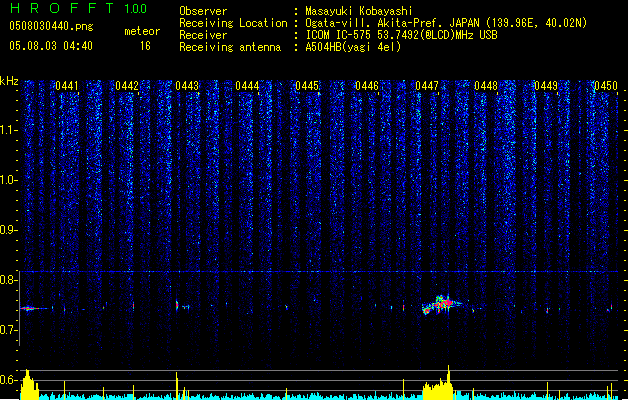This screenshot has width=629, height=400.
Task: Select the file name 0508030440.png
Action: pyautogui.click(x=51, y=26)
